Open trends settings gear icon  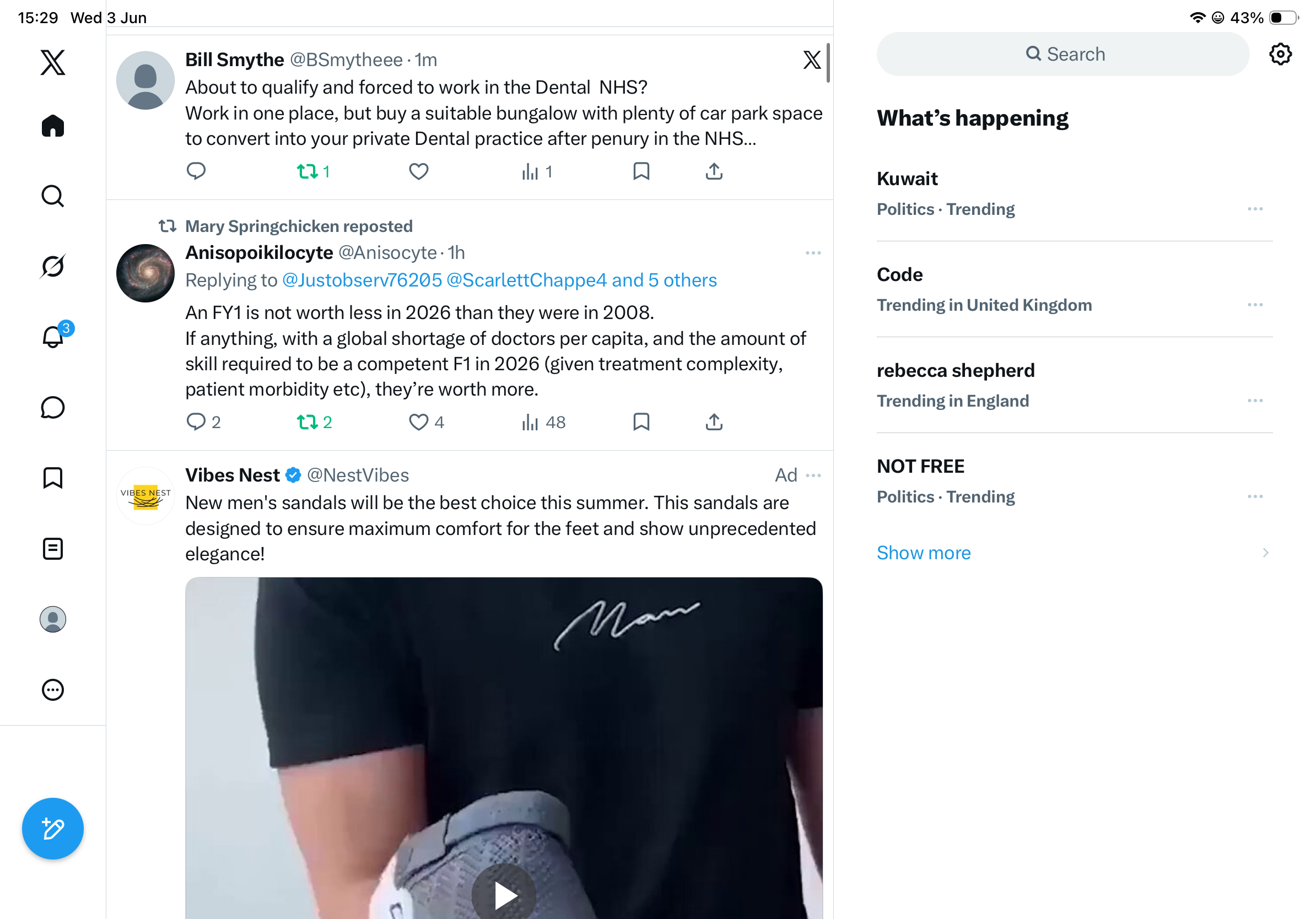1280,55
